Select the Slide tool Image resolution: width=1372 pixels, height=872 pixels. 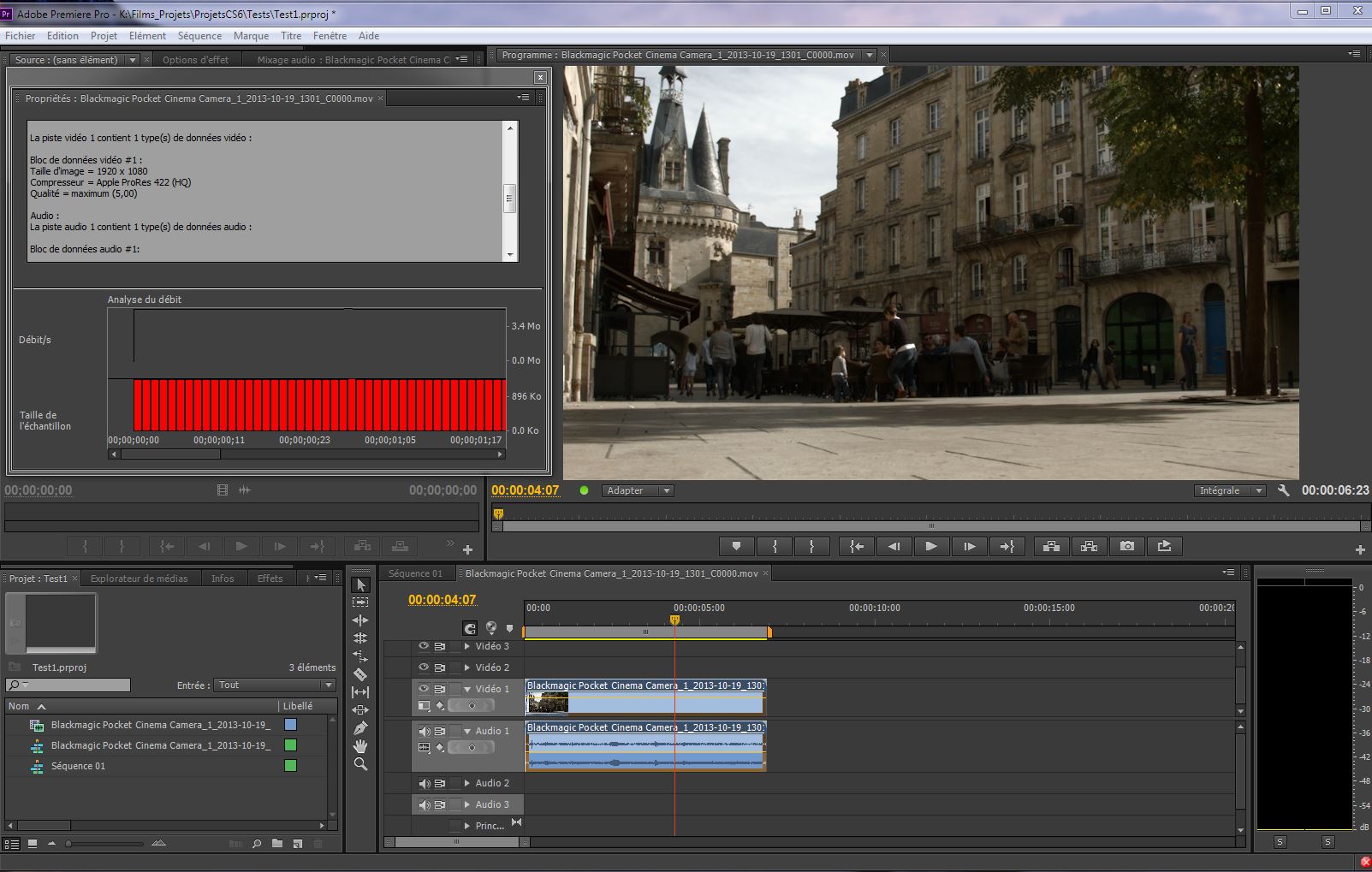click(360, 710)
